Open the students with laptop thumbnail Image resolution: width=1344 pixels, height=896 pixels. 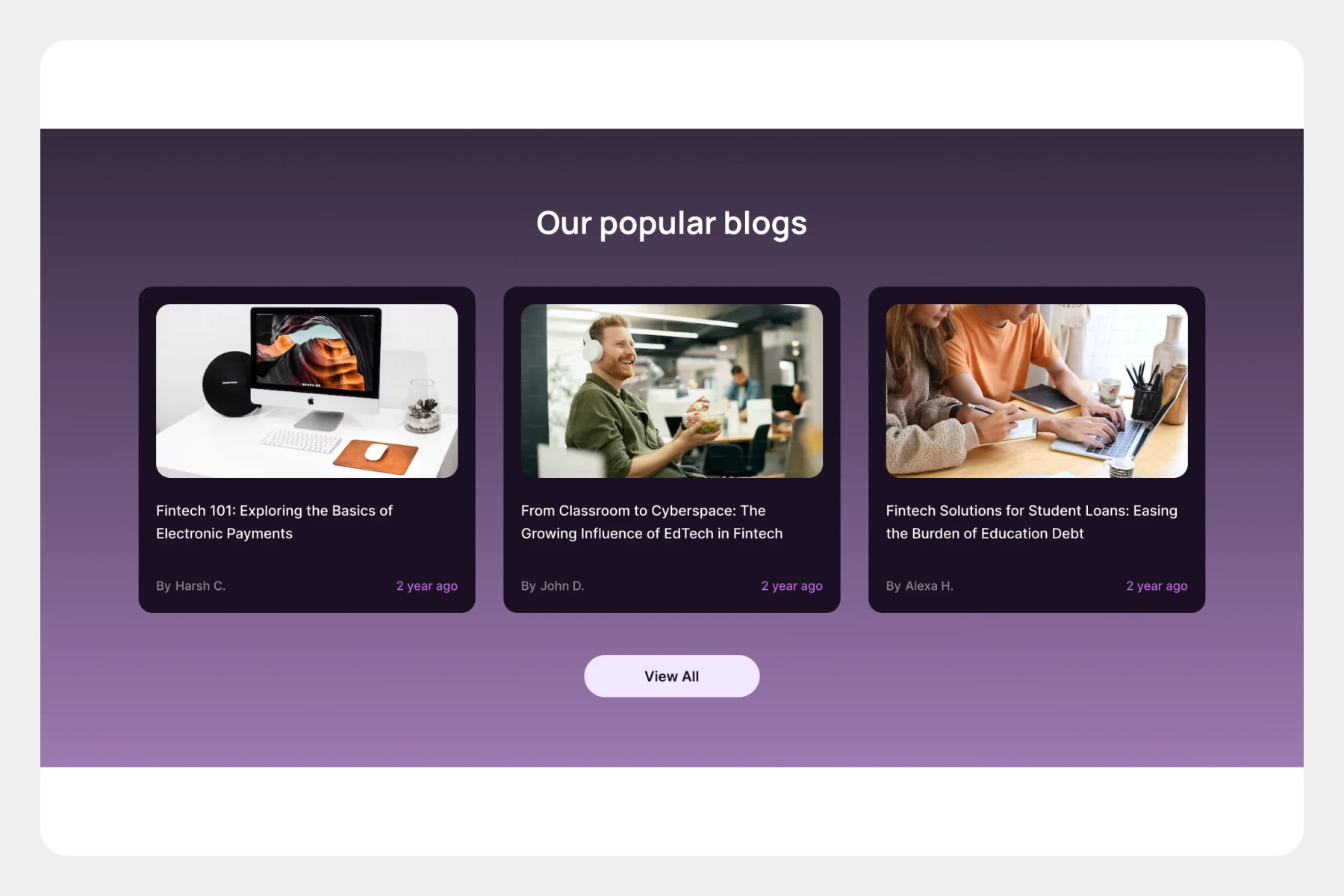click(x=1036, y=391)
